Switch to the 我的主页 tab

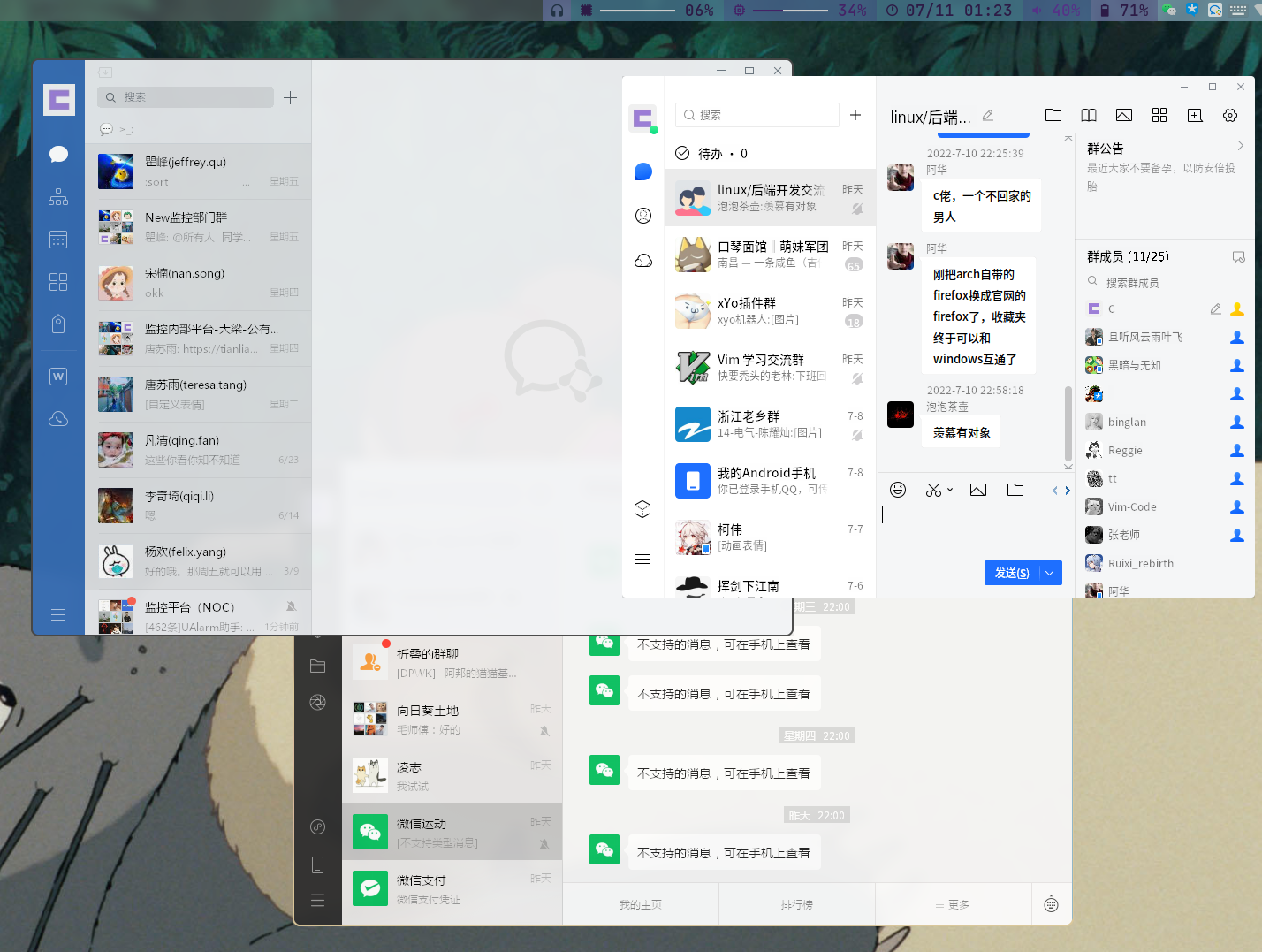(640, 903)
